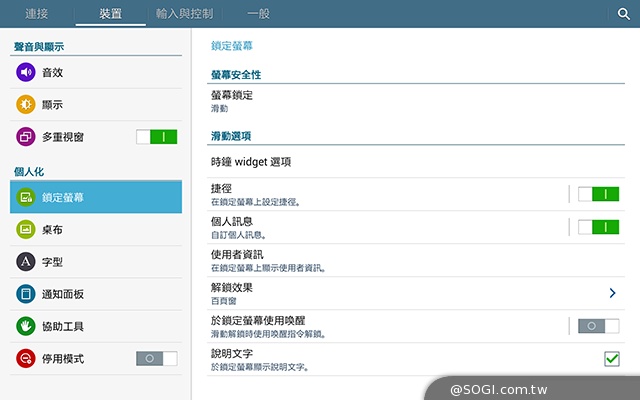Open the 顯示 settings label
640x400 pixels.
52,105
